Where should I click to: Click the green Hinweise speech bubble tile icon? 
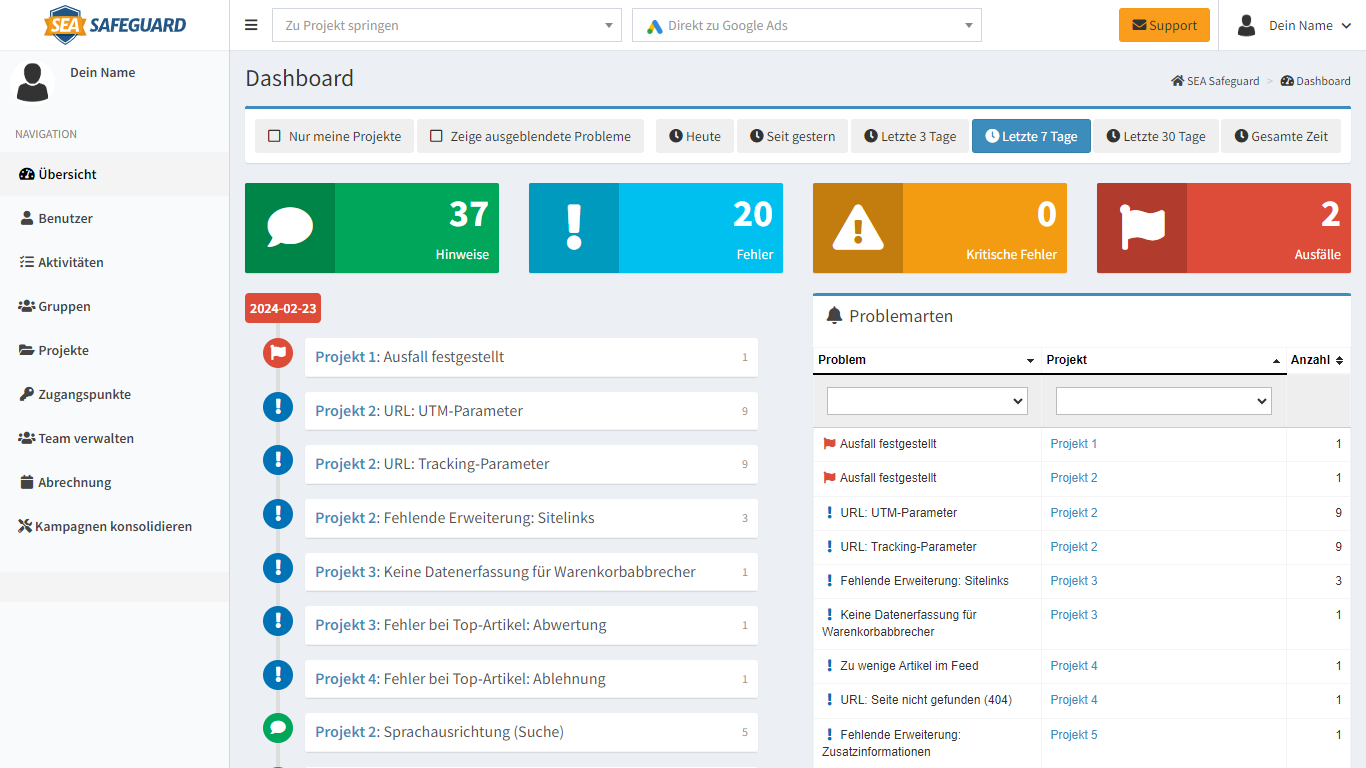[x=290, y=228]
